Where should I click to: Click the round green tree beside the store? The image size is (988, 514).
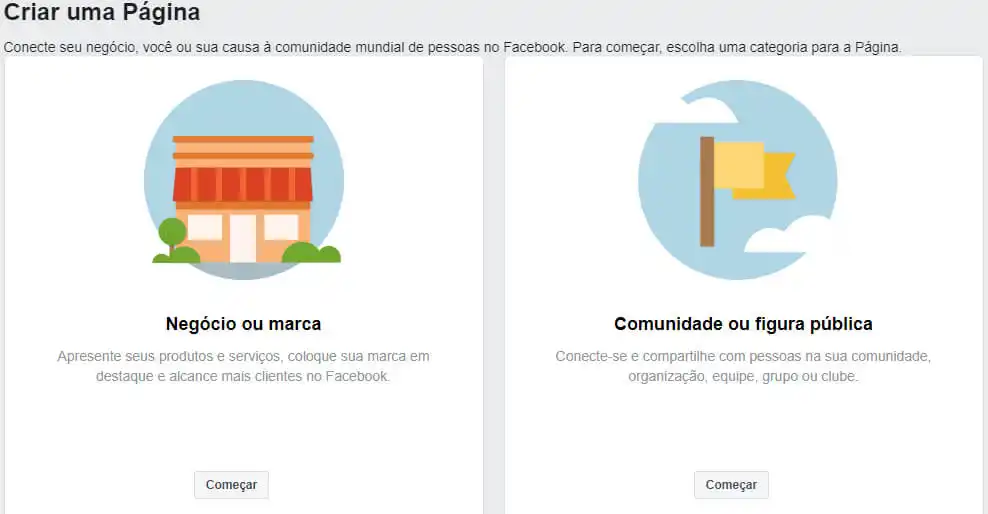point(171,232)
